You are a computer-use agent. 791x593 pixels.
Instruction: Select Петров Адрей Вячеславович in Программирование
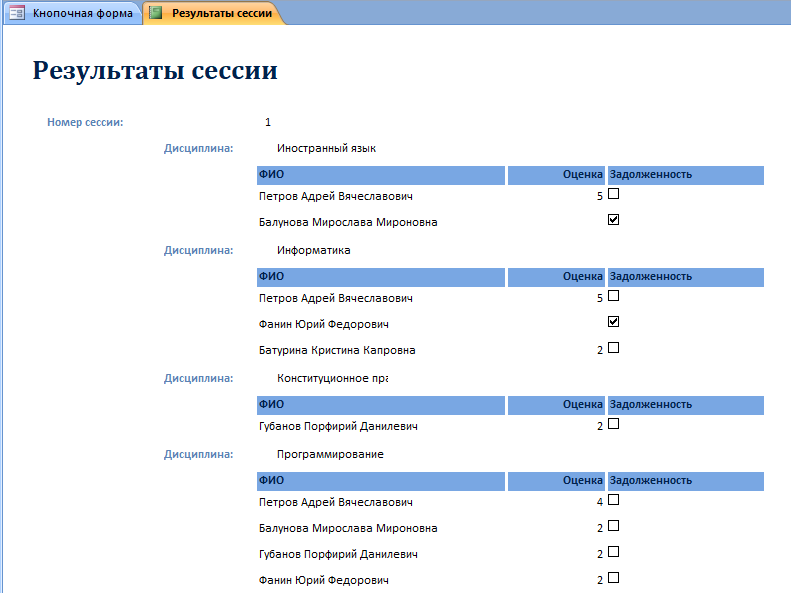click(335, 502)
